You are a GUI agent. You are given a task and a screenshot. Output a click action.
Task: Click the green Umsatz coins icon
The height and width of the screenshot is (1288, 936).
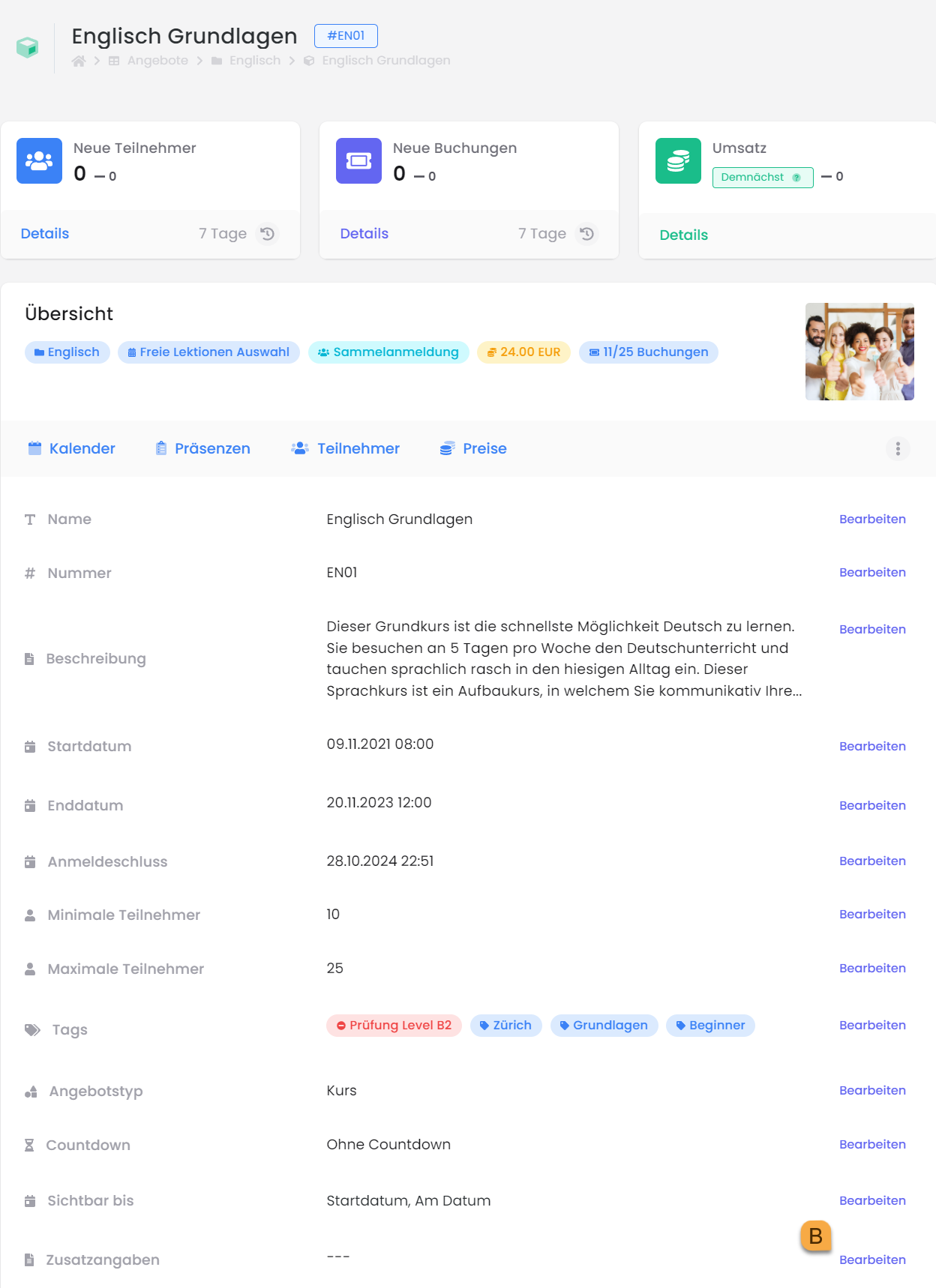pos(678,160)
